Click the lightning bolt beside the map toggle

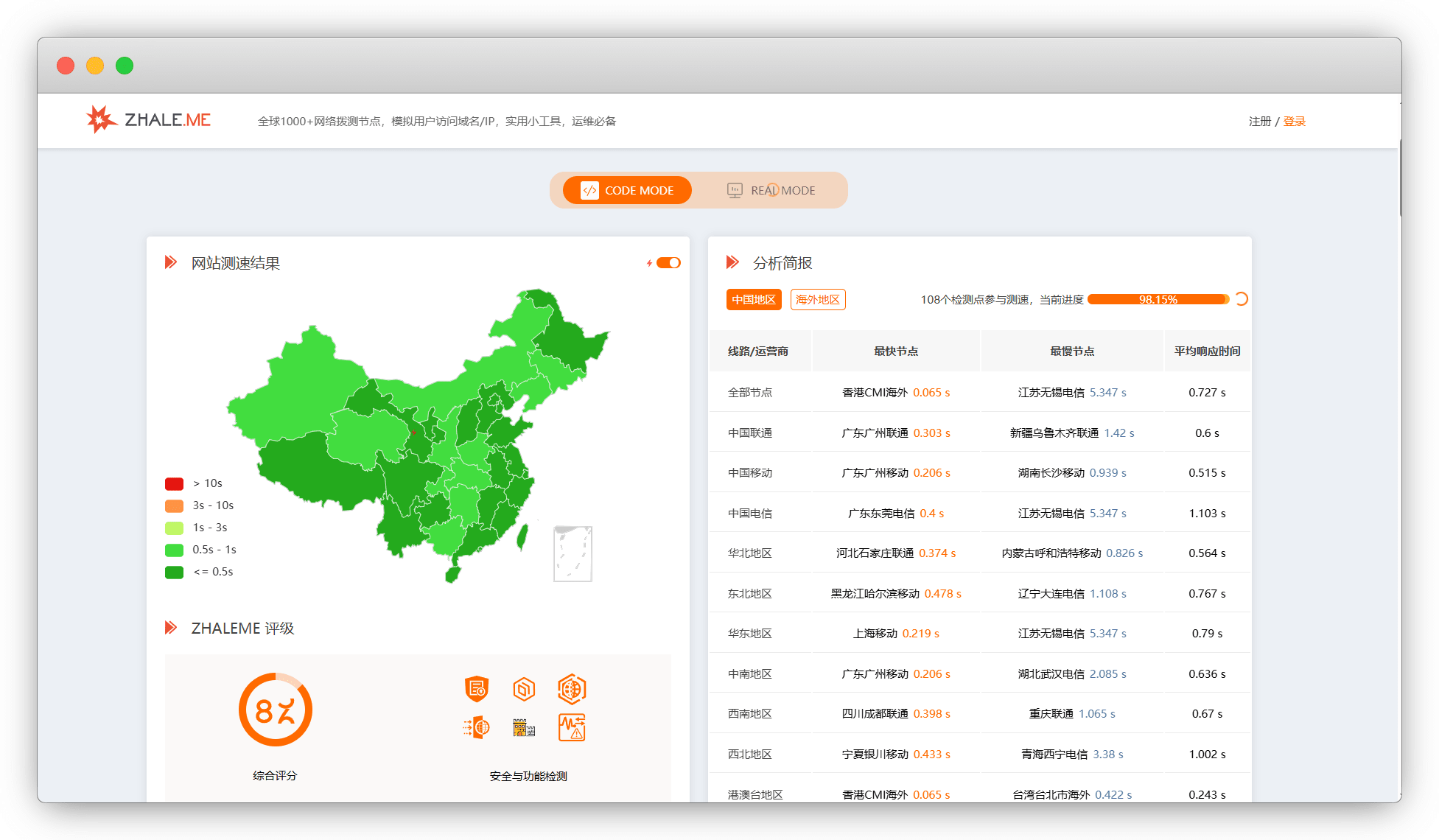point(649,262)
